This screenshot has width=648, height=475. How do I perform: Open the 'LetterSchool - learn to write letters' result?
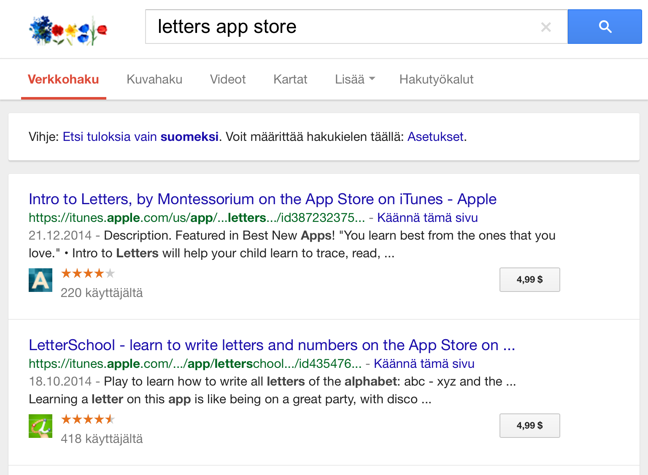coord(272,345)
